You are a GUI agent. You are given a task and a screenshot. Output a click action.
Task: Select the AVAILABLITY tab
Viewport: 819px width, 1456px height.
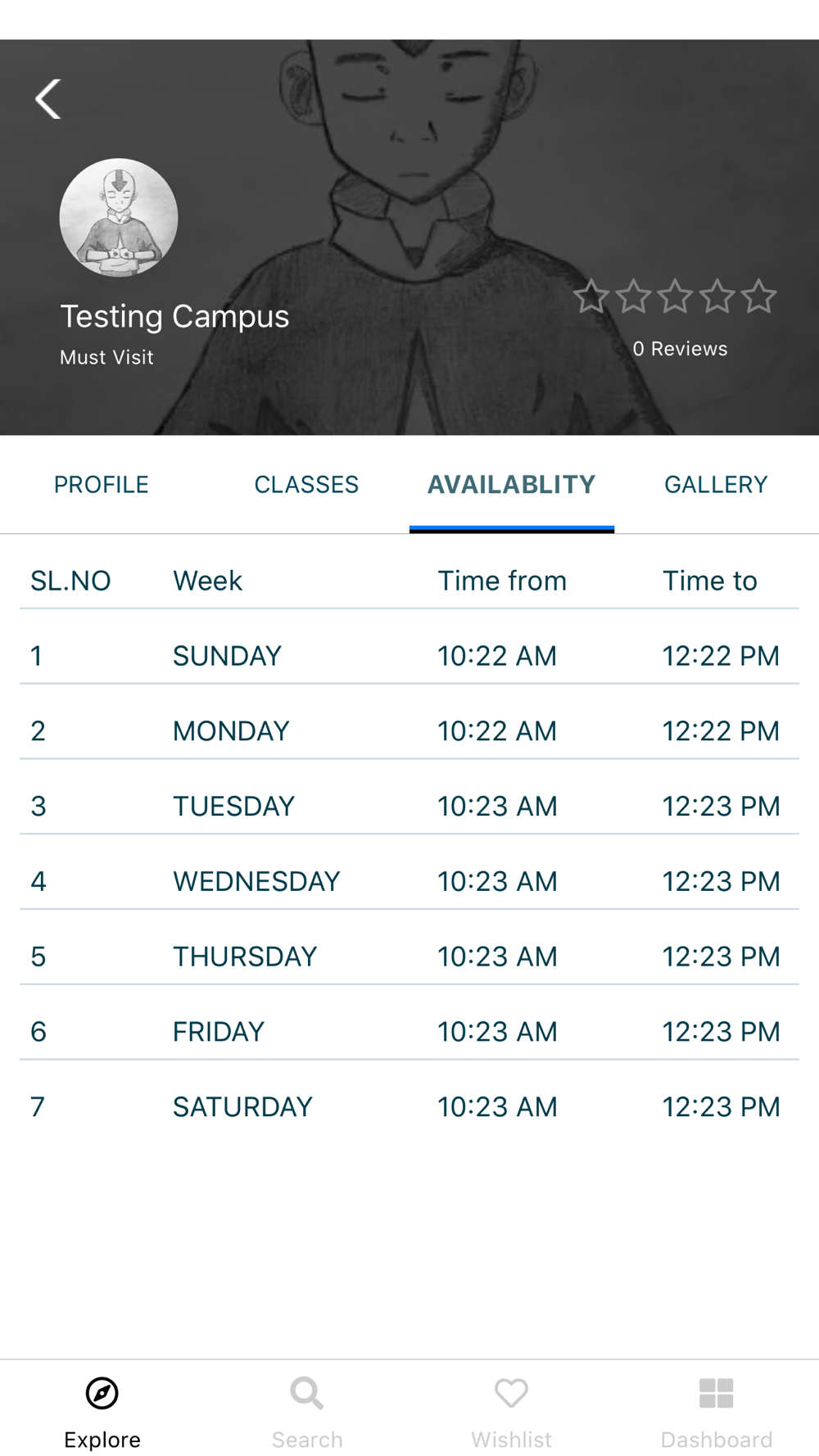[512, 485]
